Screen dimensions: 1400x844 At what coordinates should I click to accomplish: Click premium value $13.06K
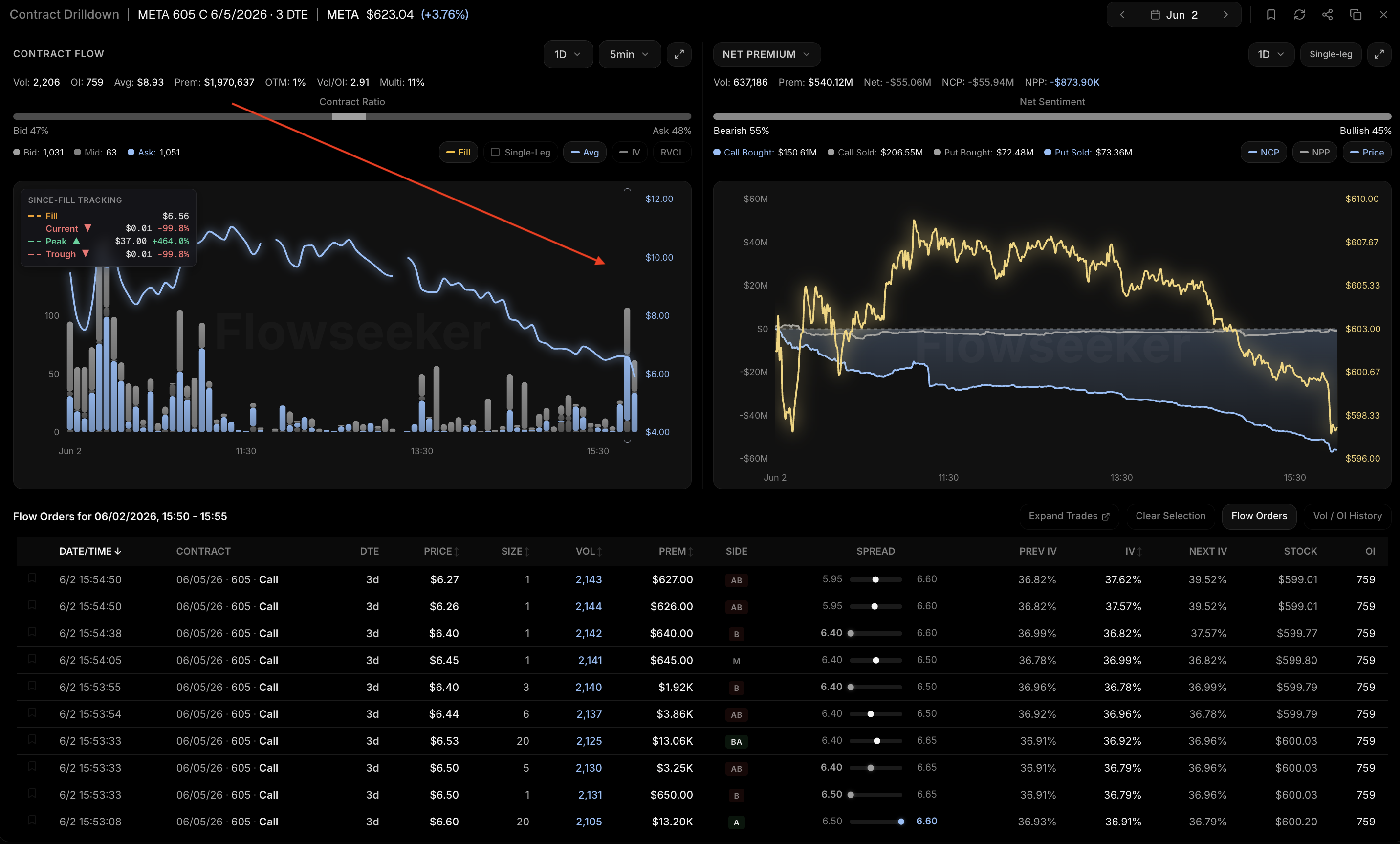673,741
